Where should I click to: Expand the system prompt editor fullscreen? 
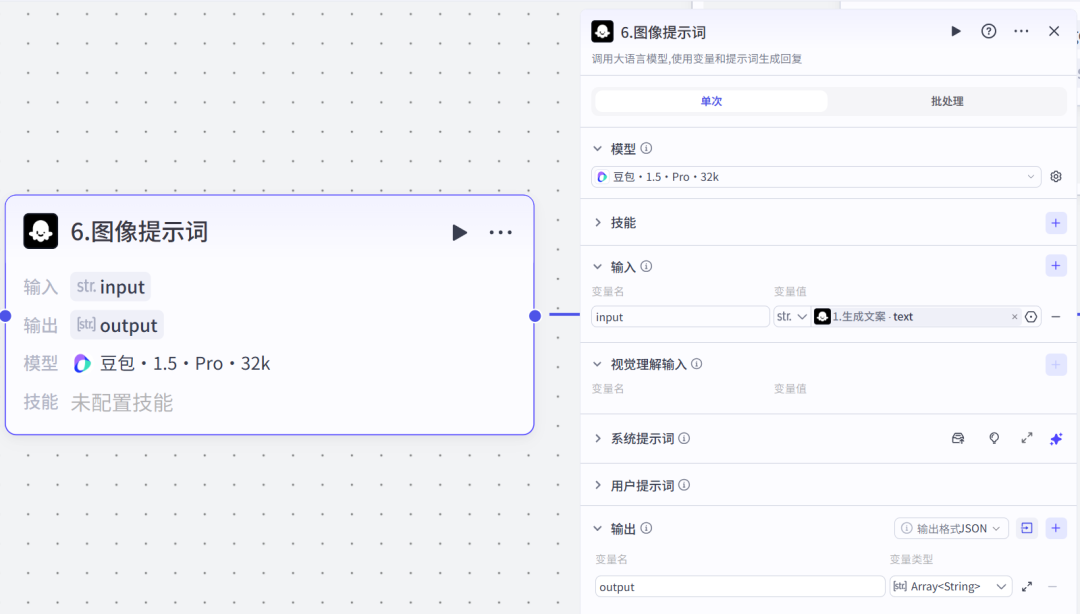[1027, 438]
